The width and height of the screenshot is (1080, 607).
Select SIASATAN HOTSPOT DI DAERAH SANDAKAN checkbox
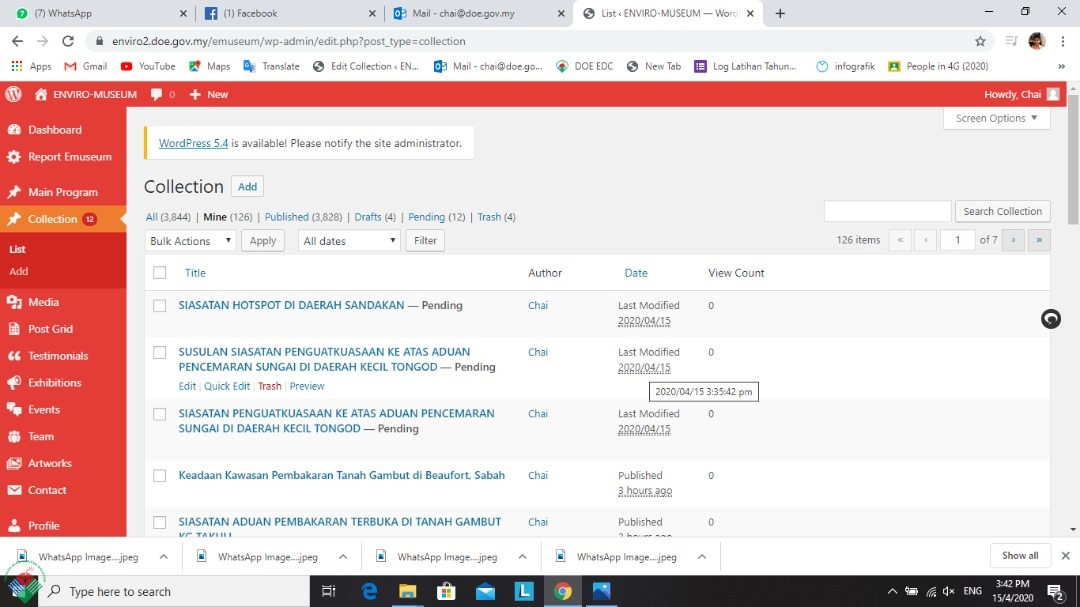pyautogui.click(x=160, y=306)
